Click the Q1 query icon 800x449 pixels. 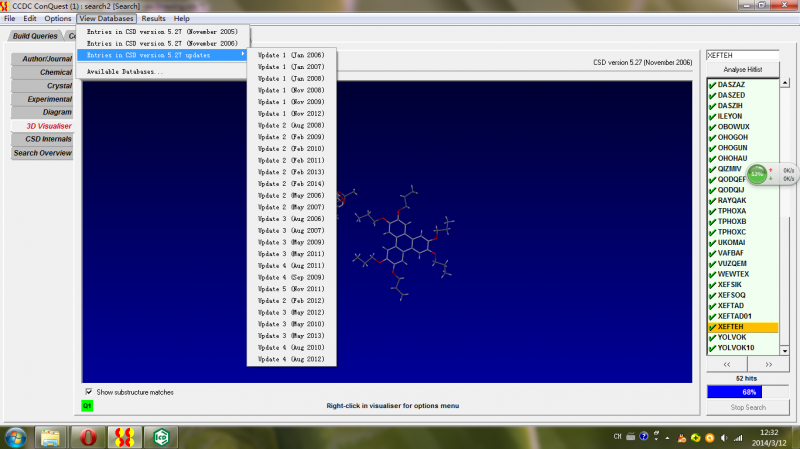tap(87, 406)
